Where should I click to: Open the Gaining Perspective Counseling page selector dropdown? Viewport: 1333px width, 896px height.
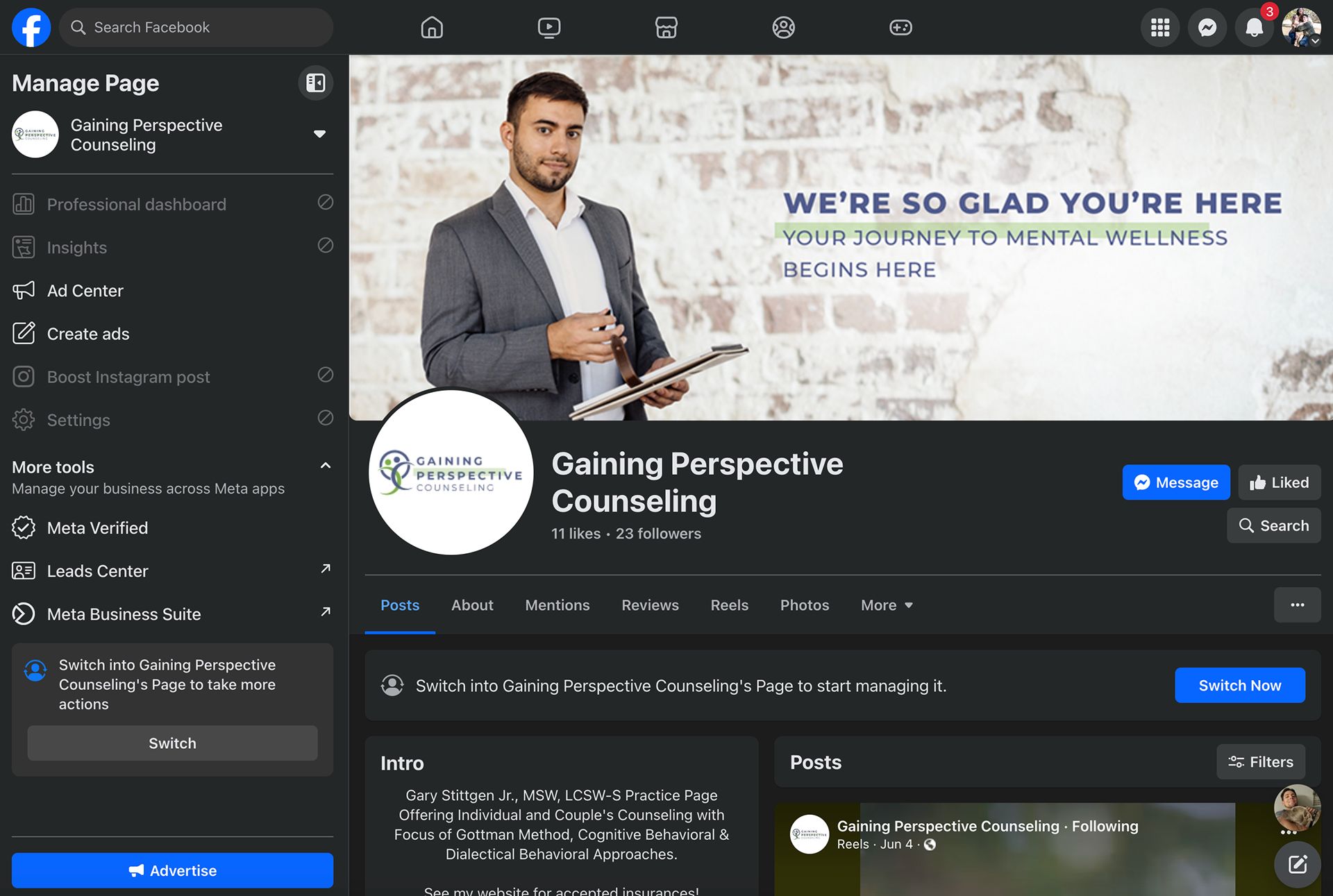tap(319, 134)
